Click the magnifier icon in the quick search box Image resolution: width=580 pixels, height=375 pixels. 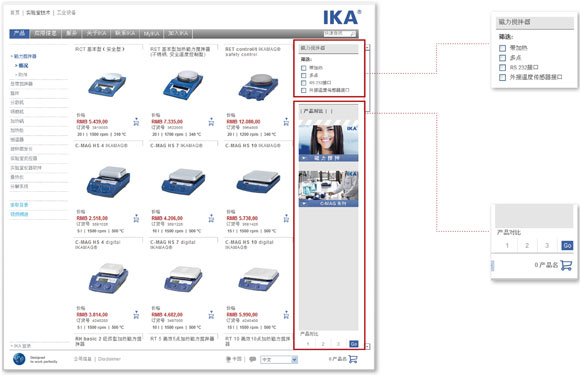[x=353, y=34]
